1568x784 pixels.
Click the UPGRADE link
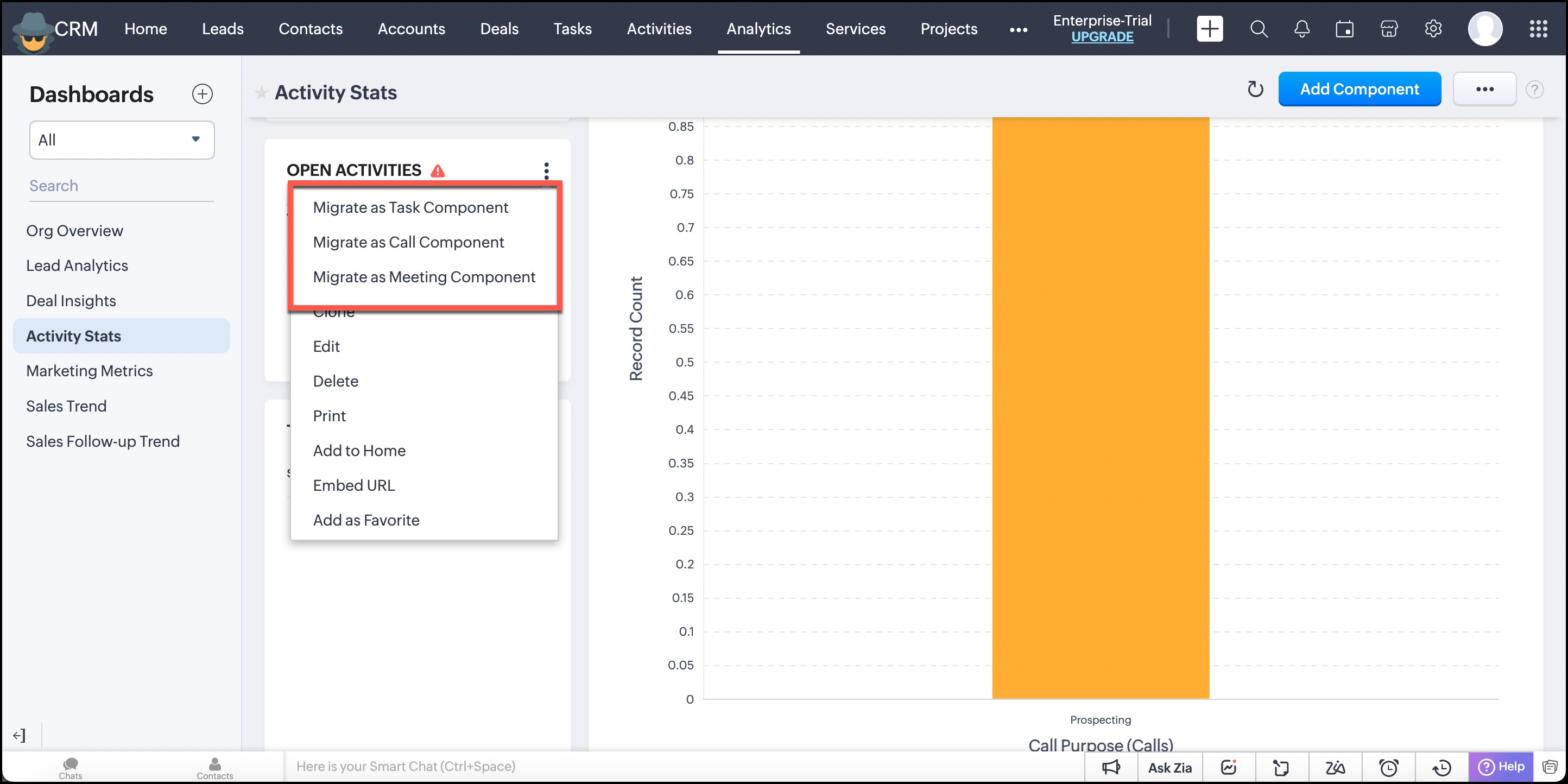coord(1102,37)
